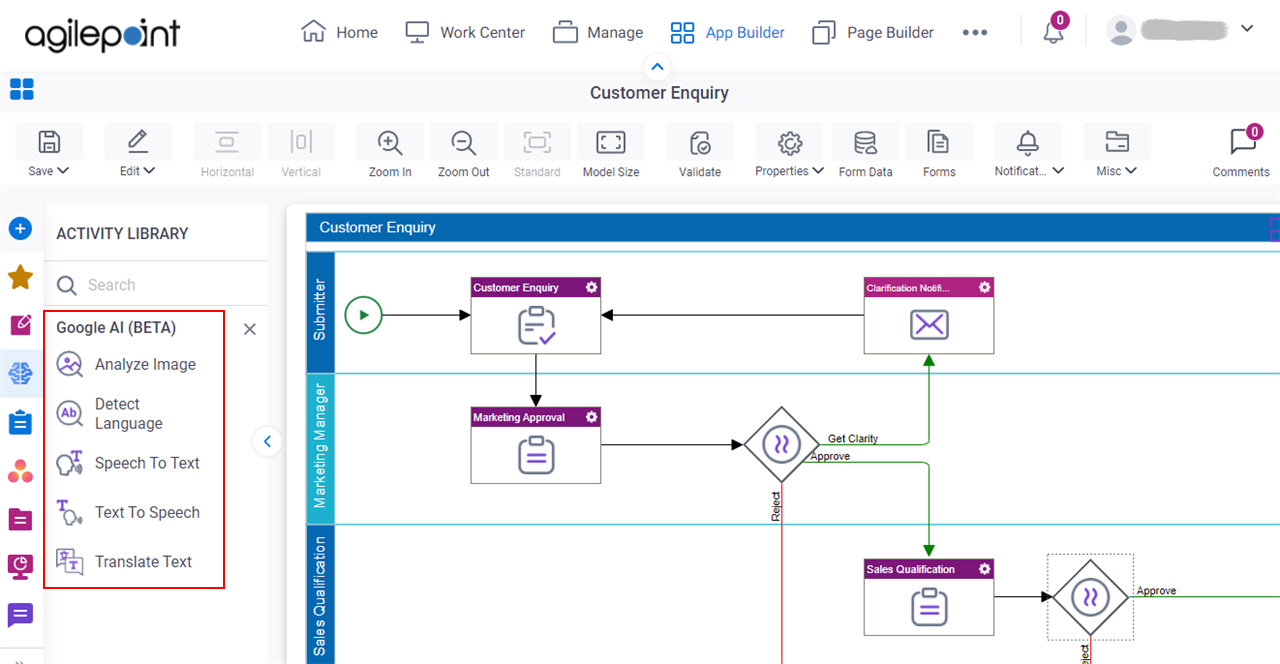Open the Comments speech bubble

(x=1242, y=141)
